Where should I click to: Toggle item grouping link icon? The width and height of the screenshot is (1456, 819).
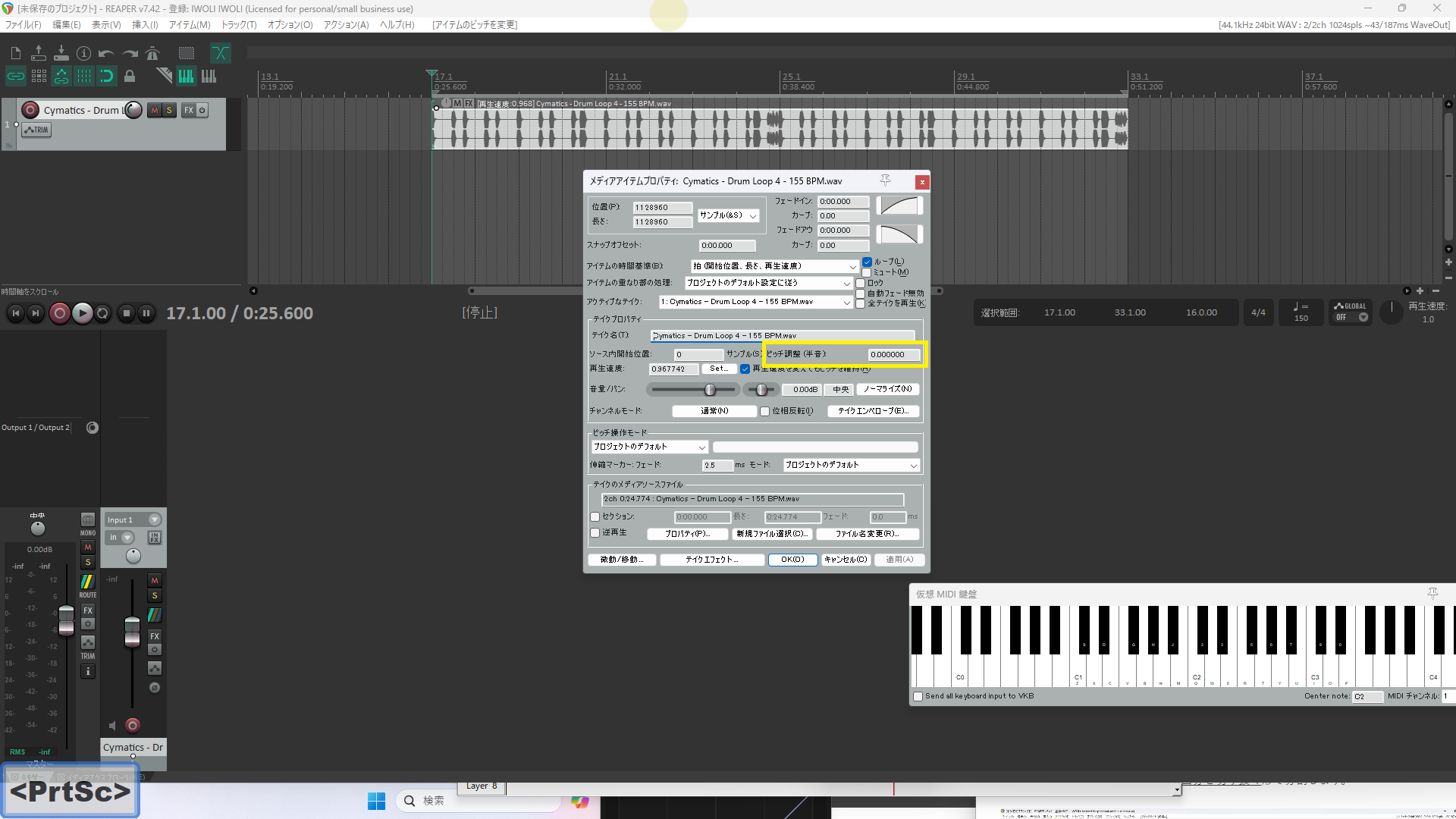(x=16, y=76)
